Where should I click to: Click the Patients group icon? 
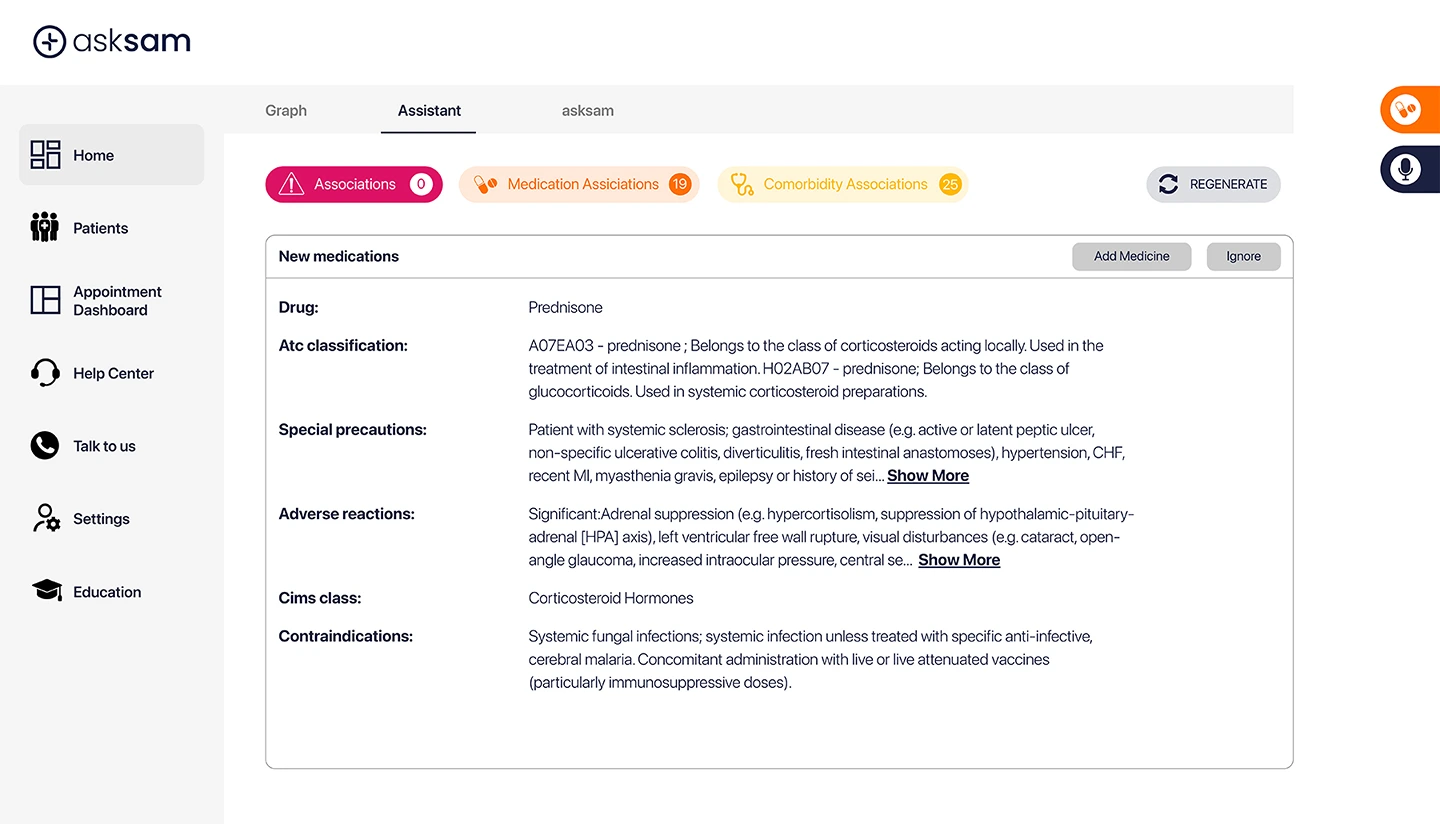(45, 228)
